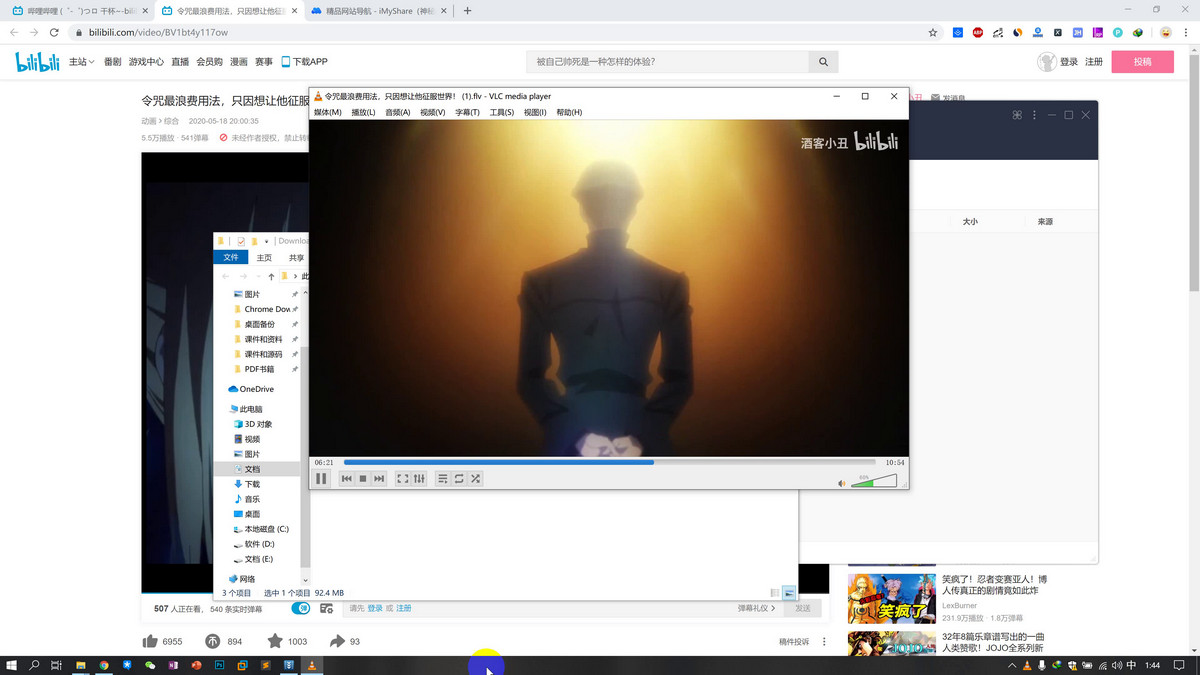Like the video with thumbs-up icon

point(150,641)
